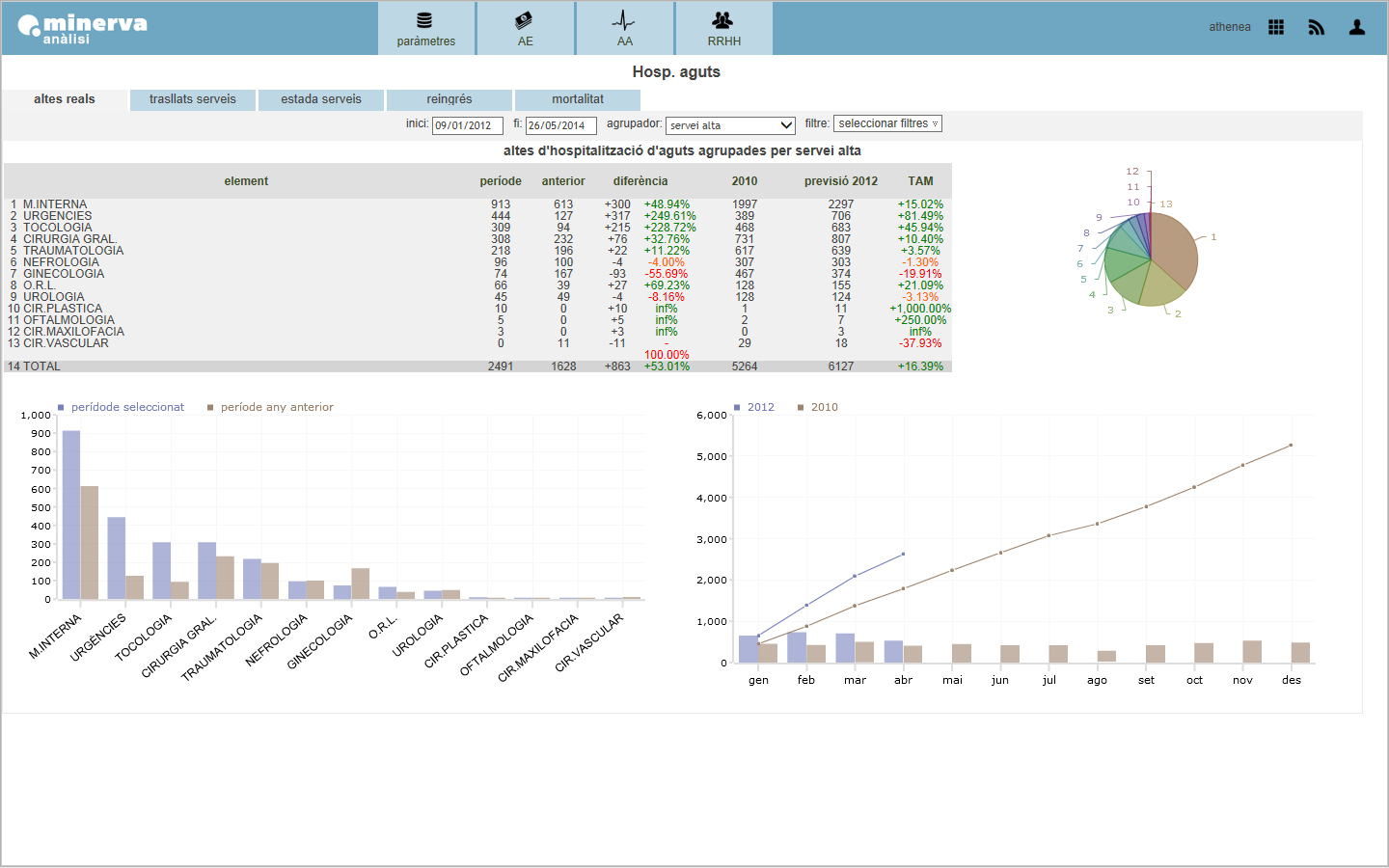Switch to the reingrés tab
1389x868 pixels.
click(x=449, y=99)
